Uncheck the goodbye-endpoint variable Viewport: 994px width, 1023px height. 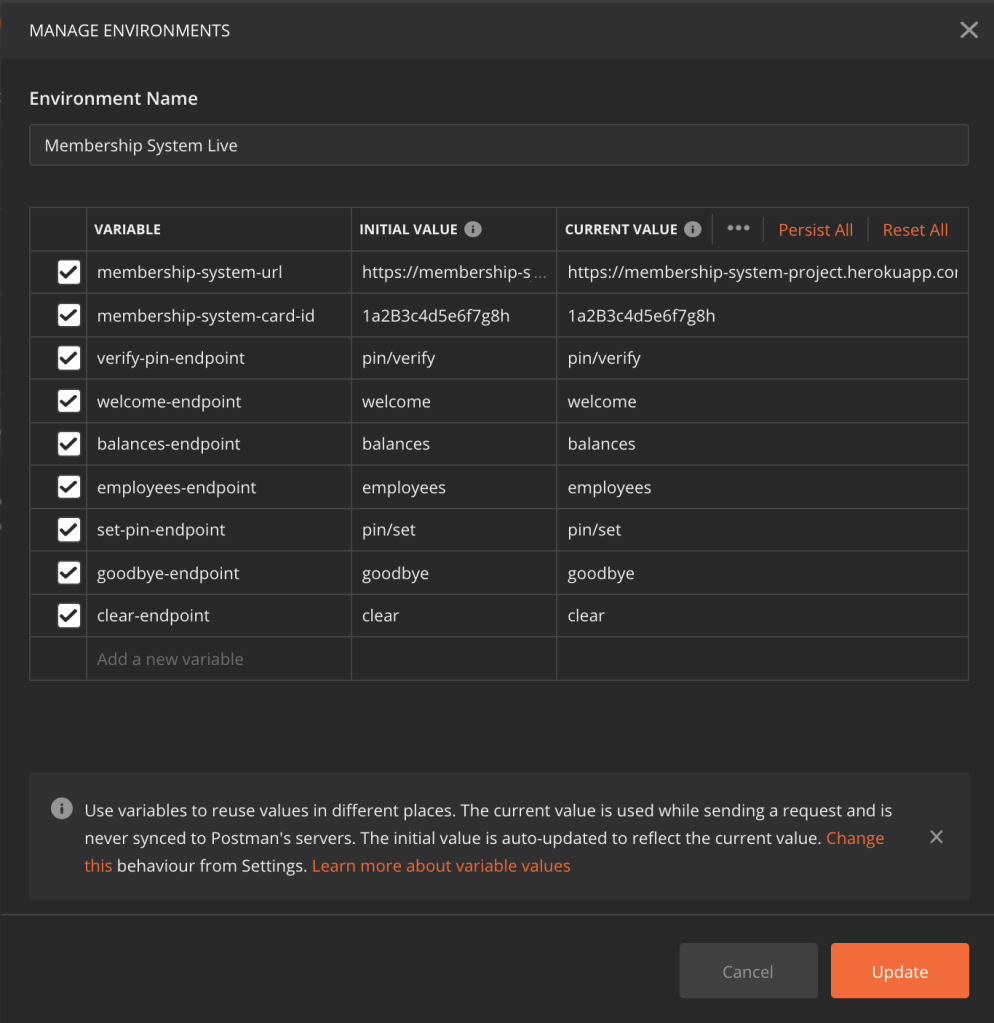[x=69, y=573]
